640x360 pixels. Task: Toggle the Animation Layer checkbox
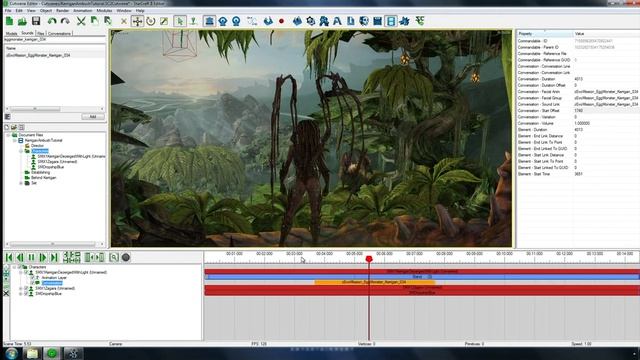pyautogui.click(x=32, y=278)
